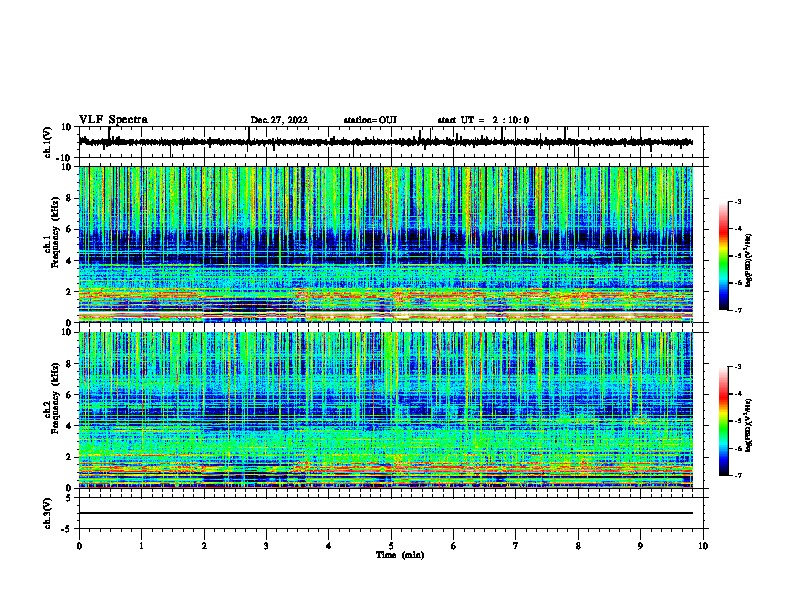Click the "ch.3(V)" axis label
The height and width of the screenshot is (612, 792).
coord(48,513)
